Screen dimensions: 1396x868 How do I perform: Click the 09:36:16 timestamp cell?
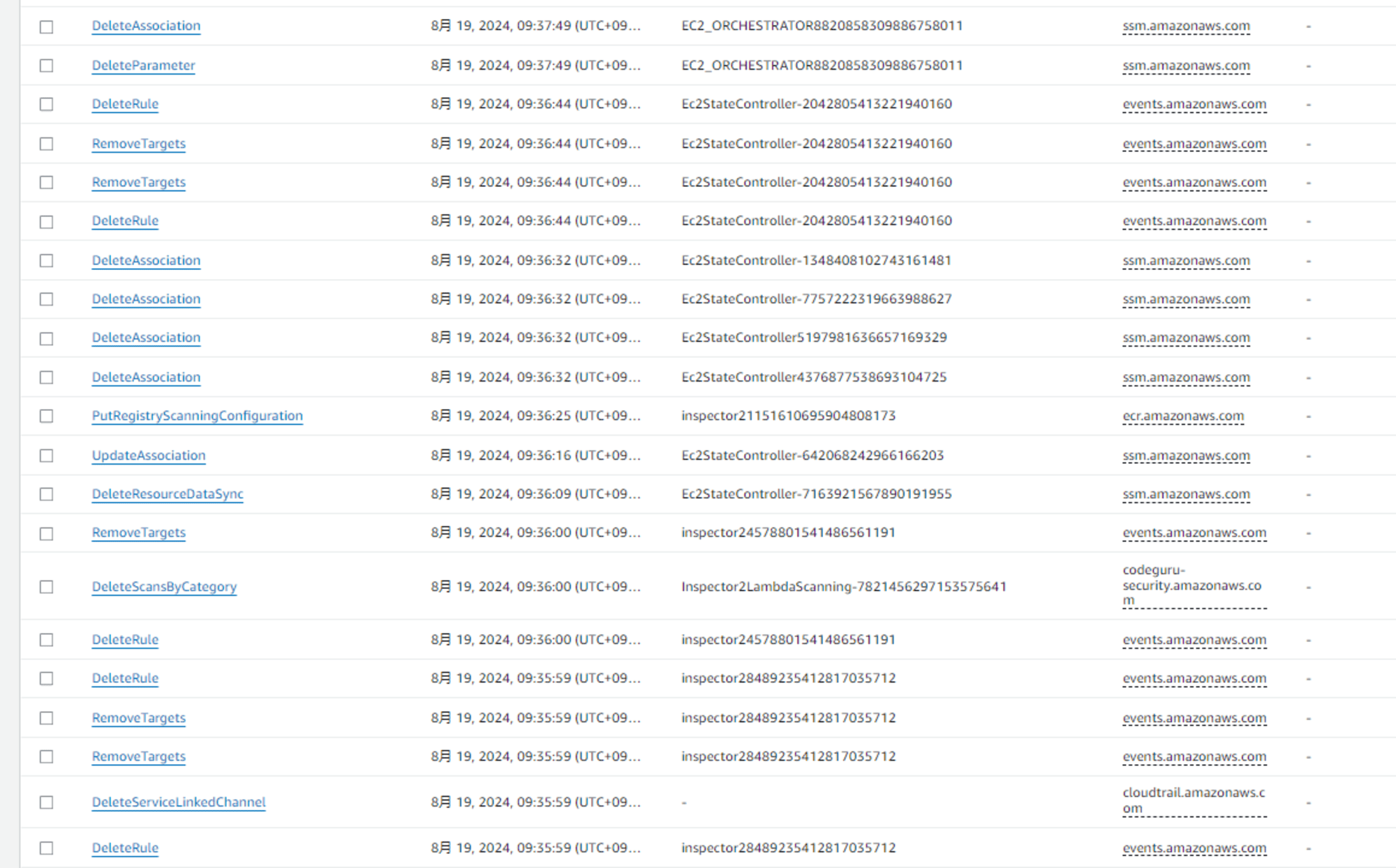[535, 455]
